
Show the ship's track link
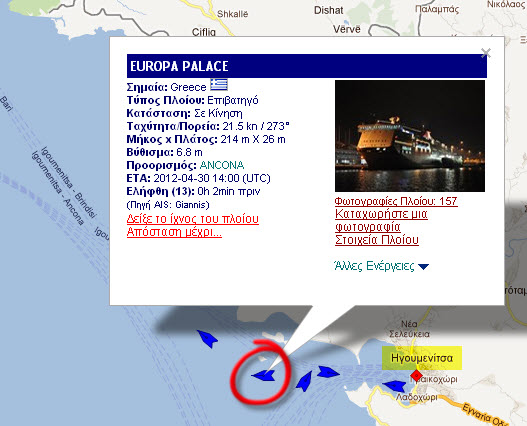click(x=193, y=219)
